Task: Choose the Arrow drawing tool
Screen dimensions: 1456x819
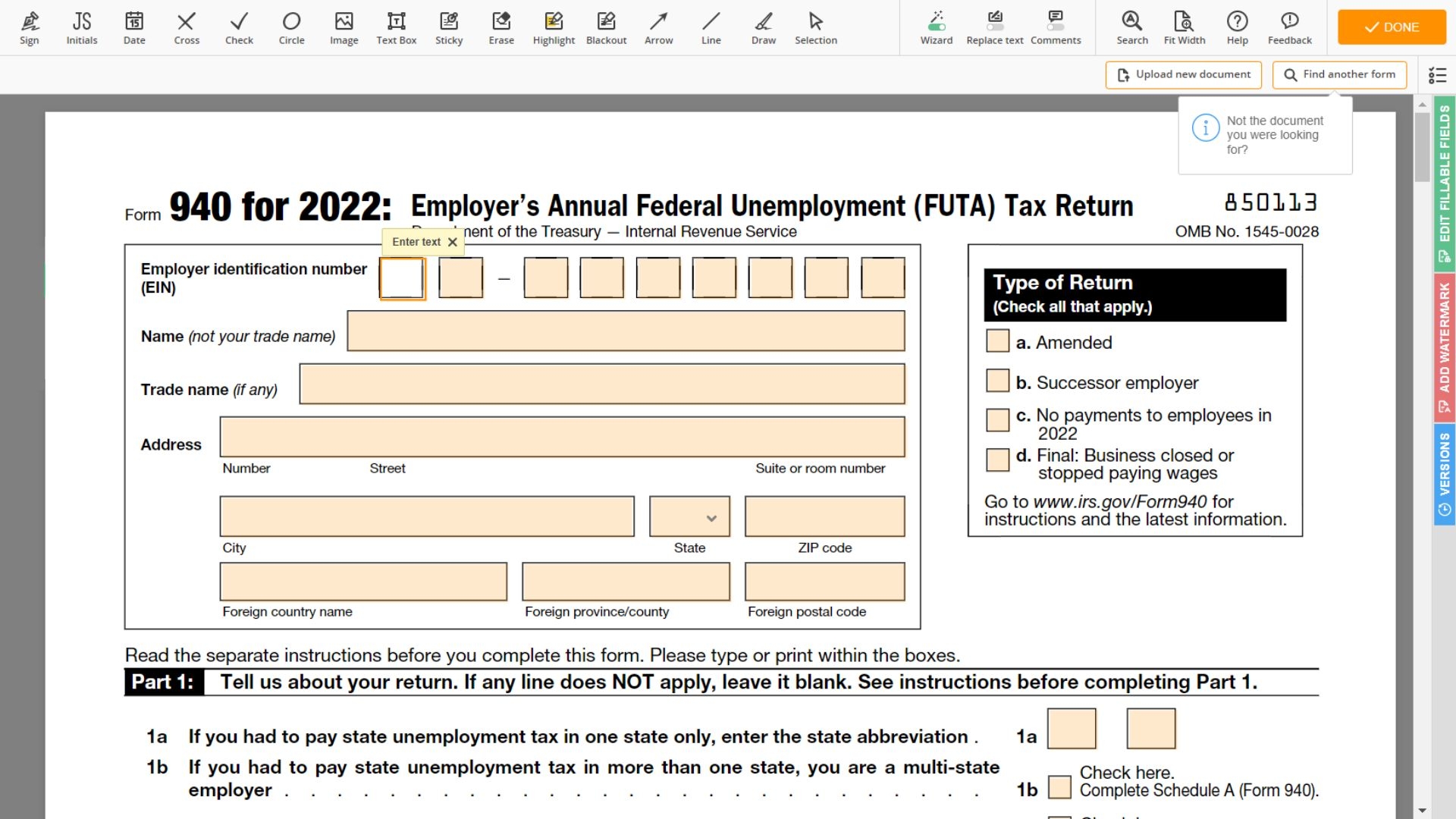Action: [x=658, y=27]
